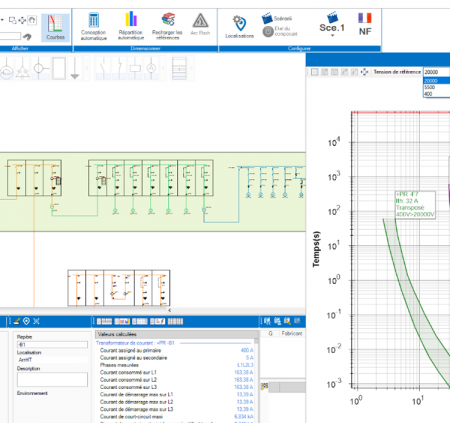Open the Arc Flash warning tool
Image resolution: width=450 pixels, height=423 pixels.
[200, 24]
